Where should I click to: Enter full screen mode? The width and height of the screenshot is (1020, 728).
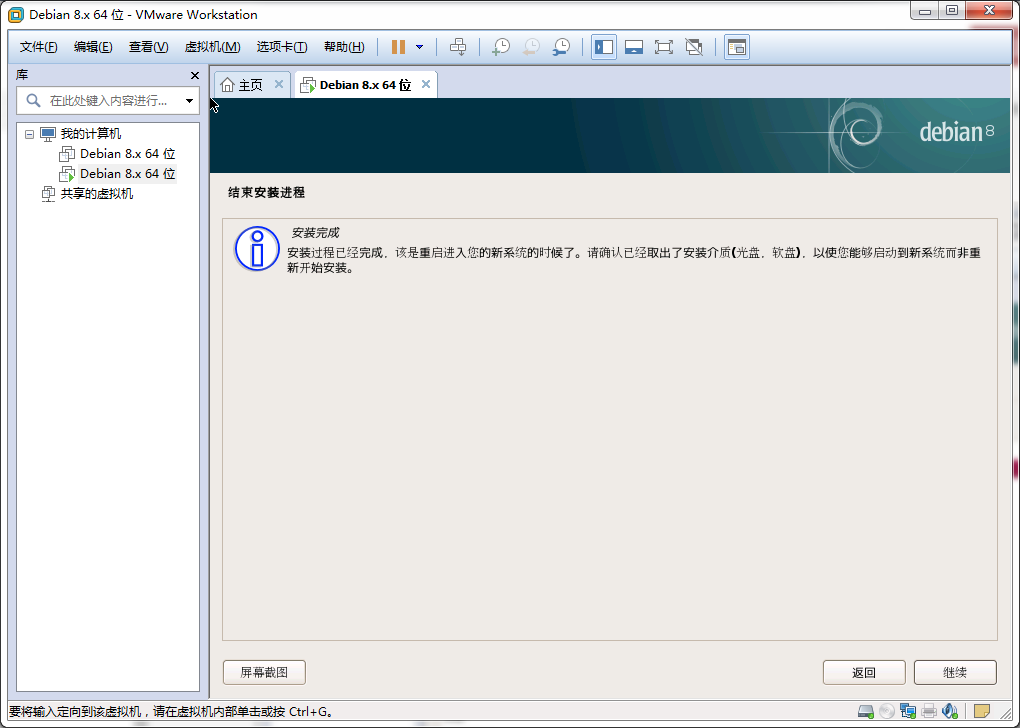tap(664, 47)
